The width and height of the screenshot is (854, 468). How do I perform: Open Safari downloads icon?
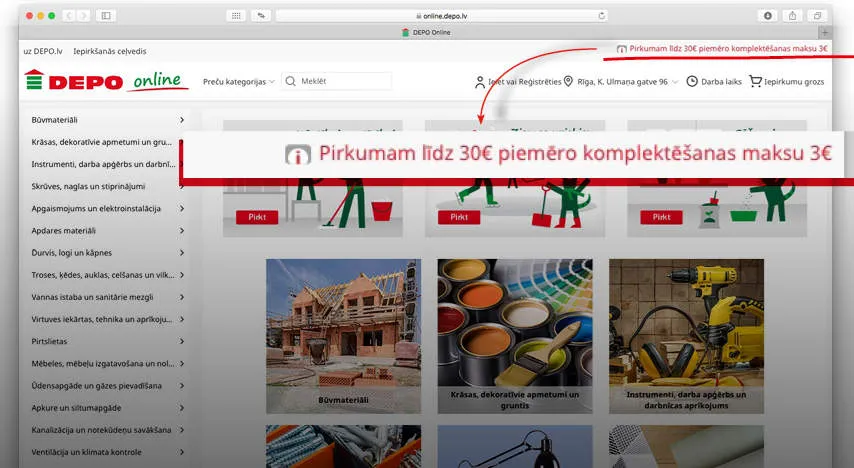click(767, 16)
